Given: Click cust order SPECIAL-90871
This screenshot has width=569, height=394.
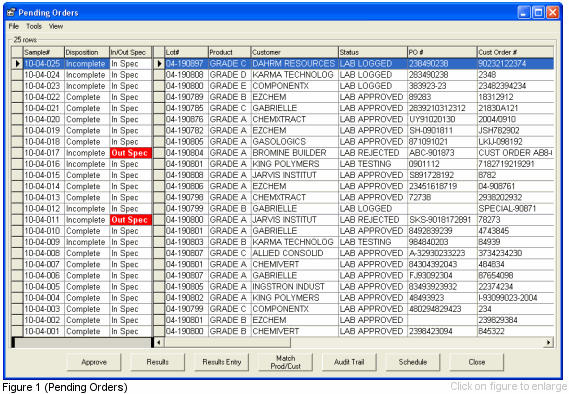Looking at the screenshot, I should (x=515, y=209).
